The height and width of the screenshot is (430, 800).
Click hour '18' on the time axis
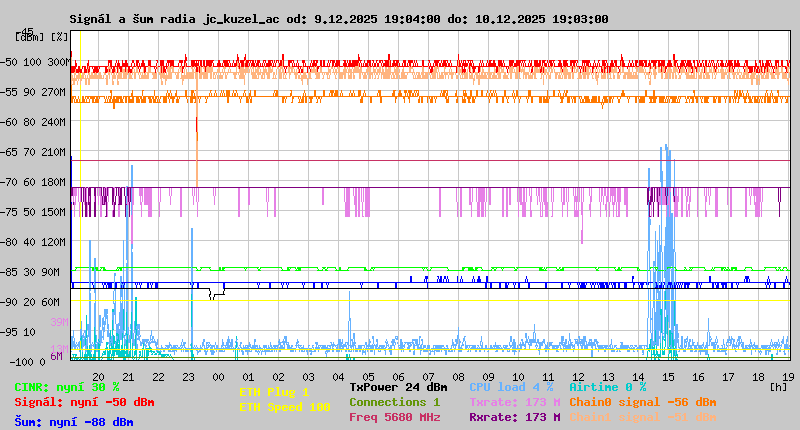click(x=759, y=377)
